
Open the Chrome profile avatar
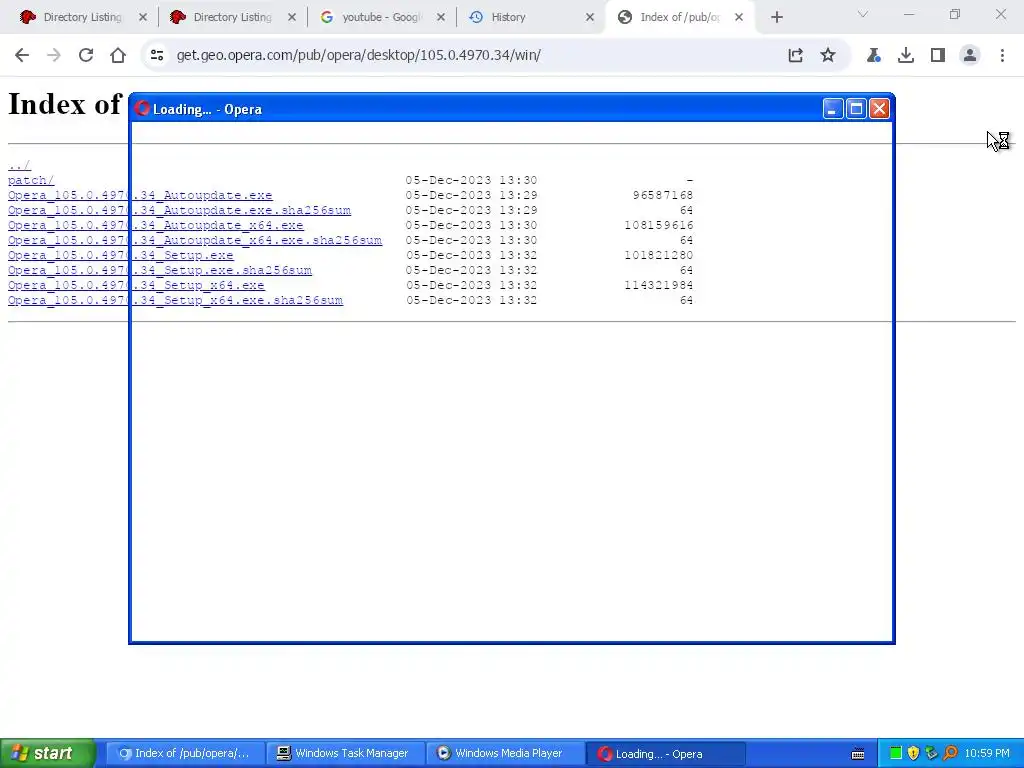(x=970, y=56)
